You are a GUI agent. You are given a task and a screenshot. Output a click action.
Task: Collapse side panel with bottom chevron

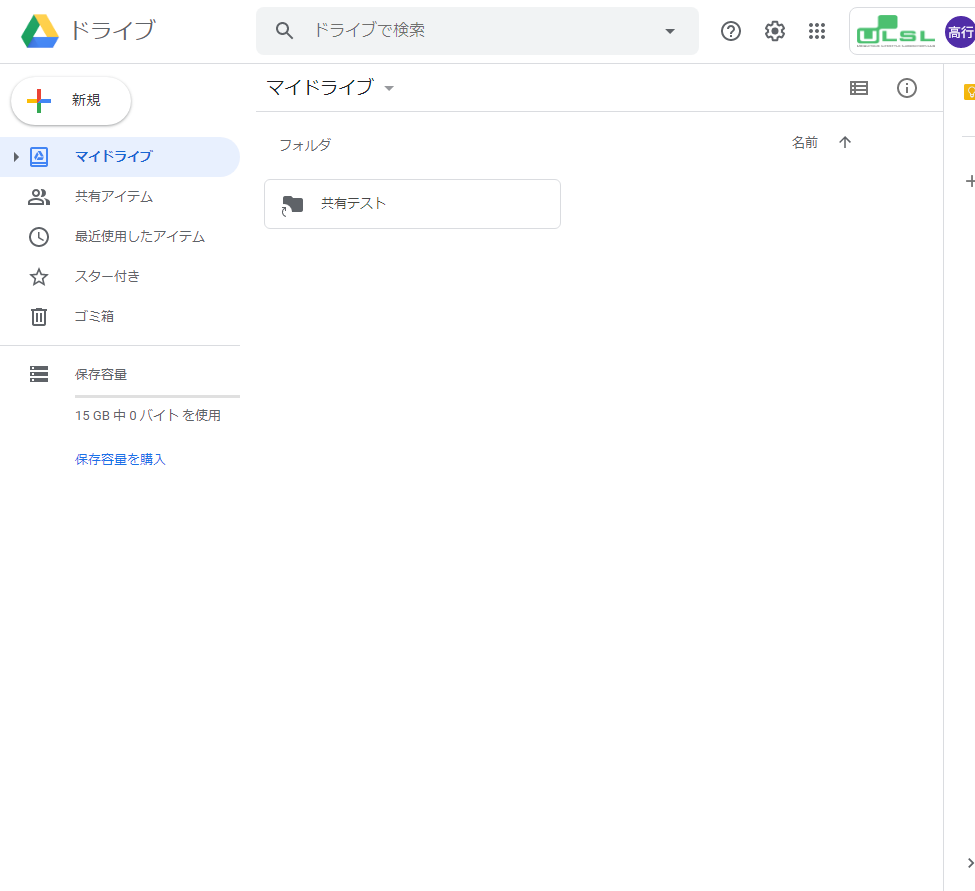[970, 863]
